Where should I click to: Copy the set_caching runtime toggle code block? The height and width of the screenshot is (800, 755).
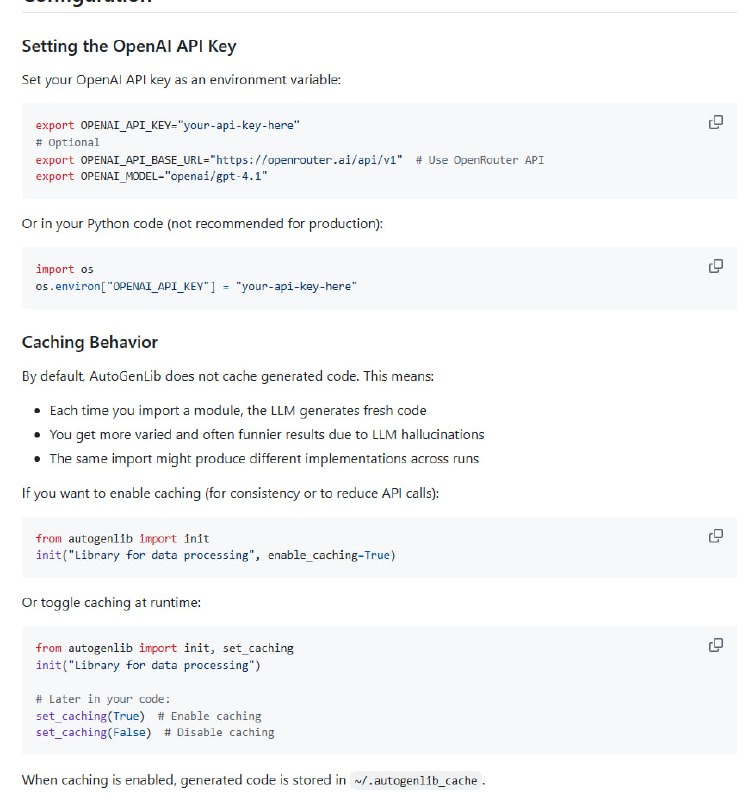(x=715, y=644)
